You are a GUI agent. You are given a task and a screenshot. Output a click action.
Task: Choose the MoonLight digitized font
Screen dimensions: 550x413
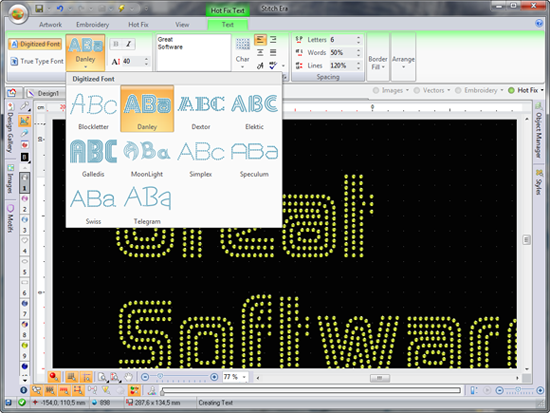point(147,156)
